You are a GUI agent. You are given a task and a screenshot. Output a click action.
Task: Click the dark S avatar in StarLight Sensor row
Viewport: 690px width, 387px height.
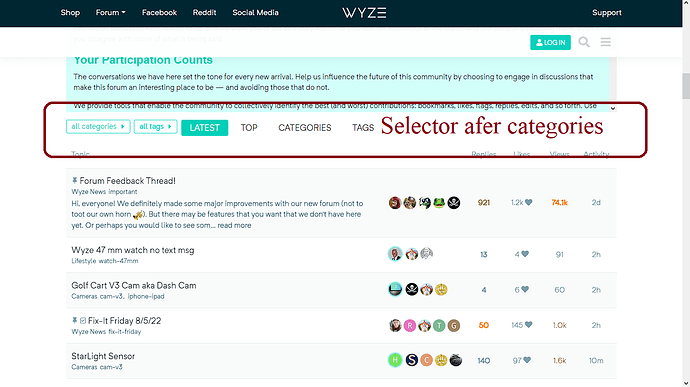coord(411,360)
